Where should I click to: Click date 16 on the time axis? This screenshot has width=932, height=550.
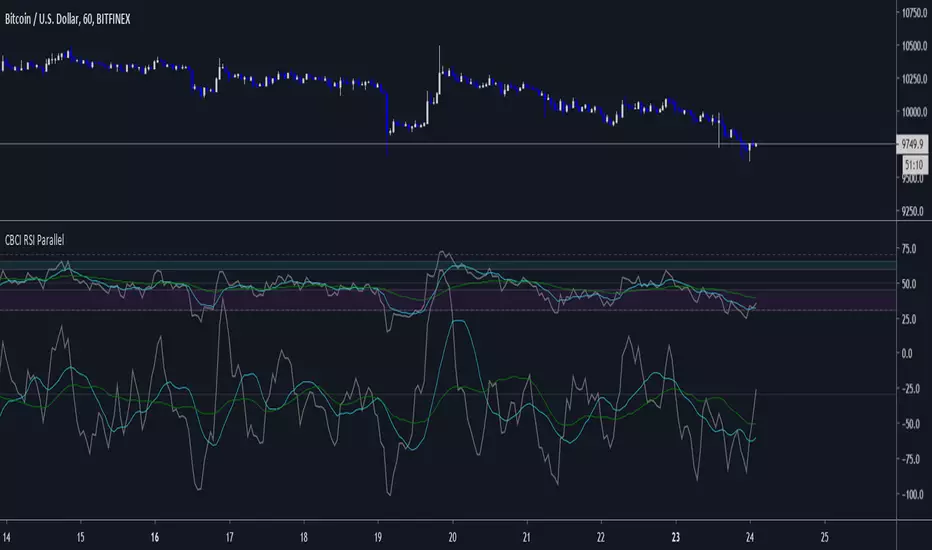pyautogui.click(x=155, y=538)
